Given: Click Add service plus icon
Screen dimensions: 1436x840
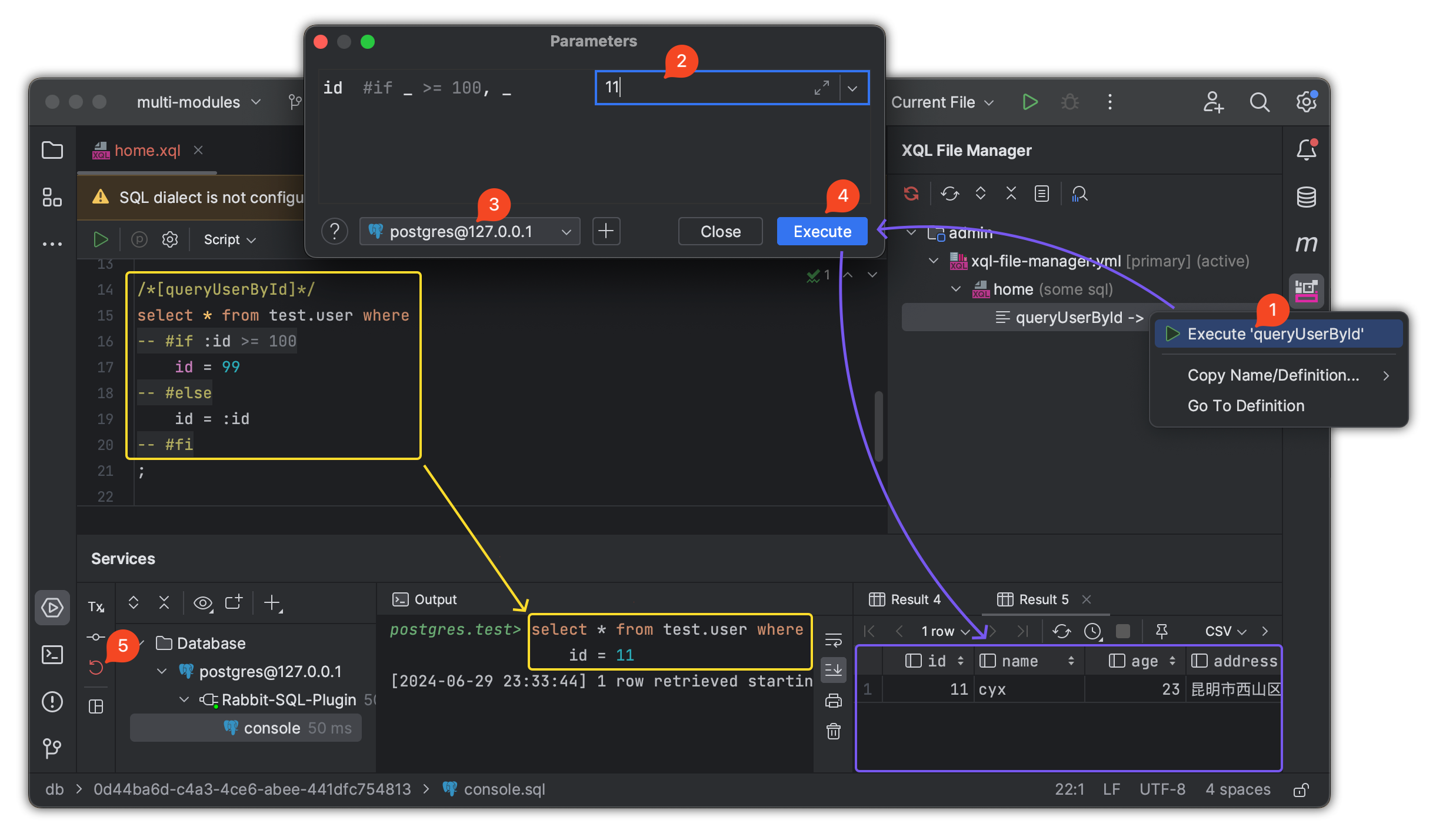Looking at the screenshot, I should click(272, 603).
